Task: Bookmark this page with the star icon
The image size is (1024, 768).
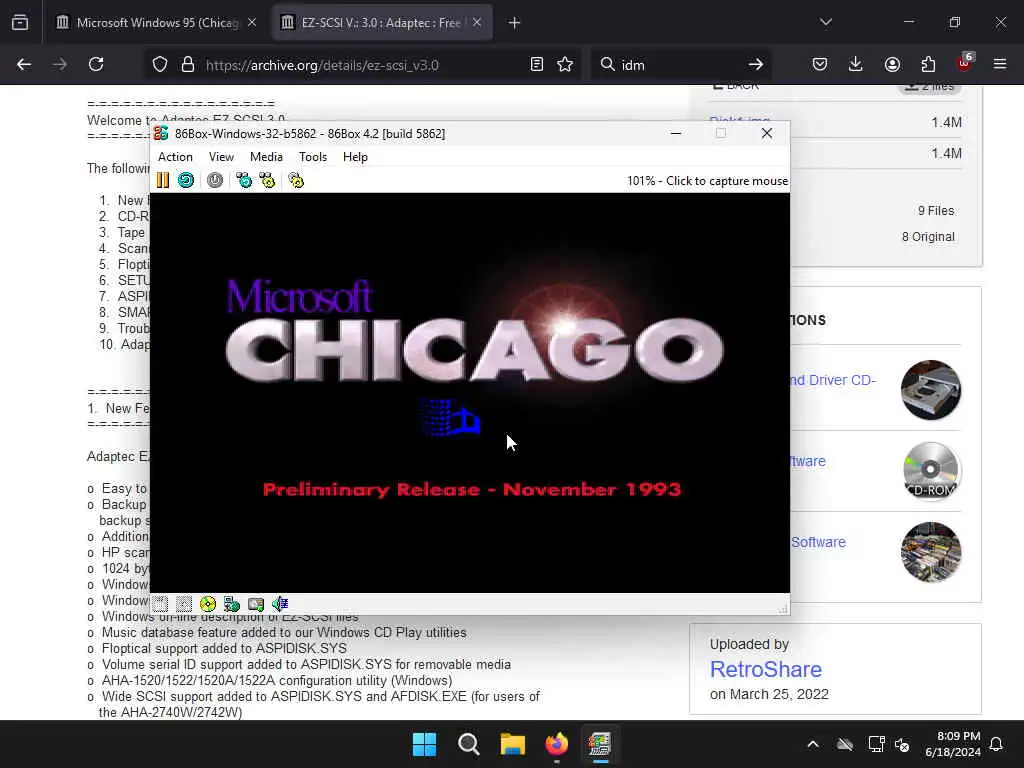Action: tap(566, 64)
